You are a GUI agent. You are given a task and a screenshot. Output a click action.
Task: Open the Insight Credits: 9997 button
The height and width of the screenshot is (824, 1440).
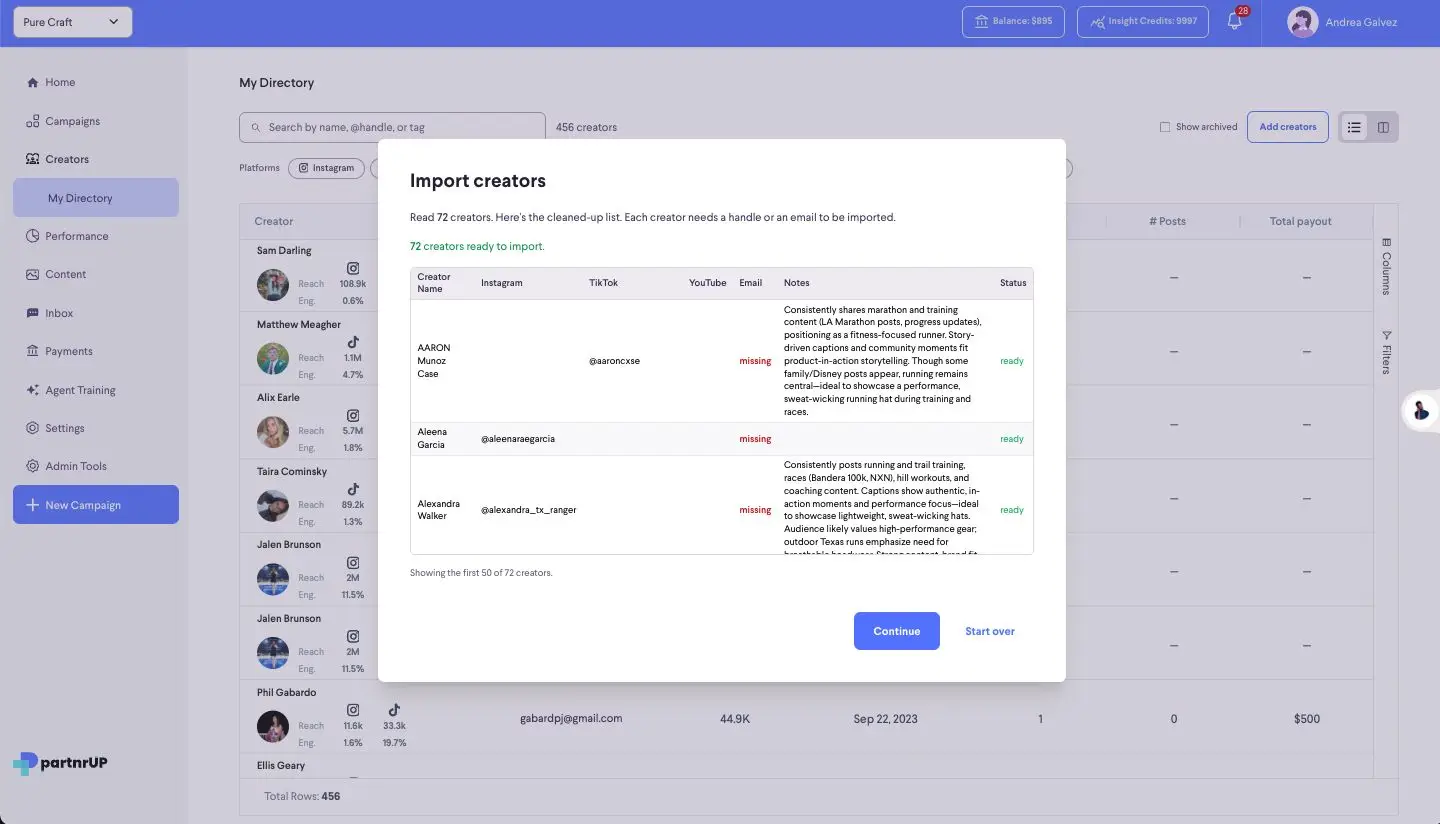click(1143, 22)
